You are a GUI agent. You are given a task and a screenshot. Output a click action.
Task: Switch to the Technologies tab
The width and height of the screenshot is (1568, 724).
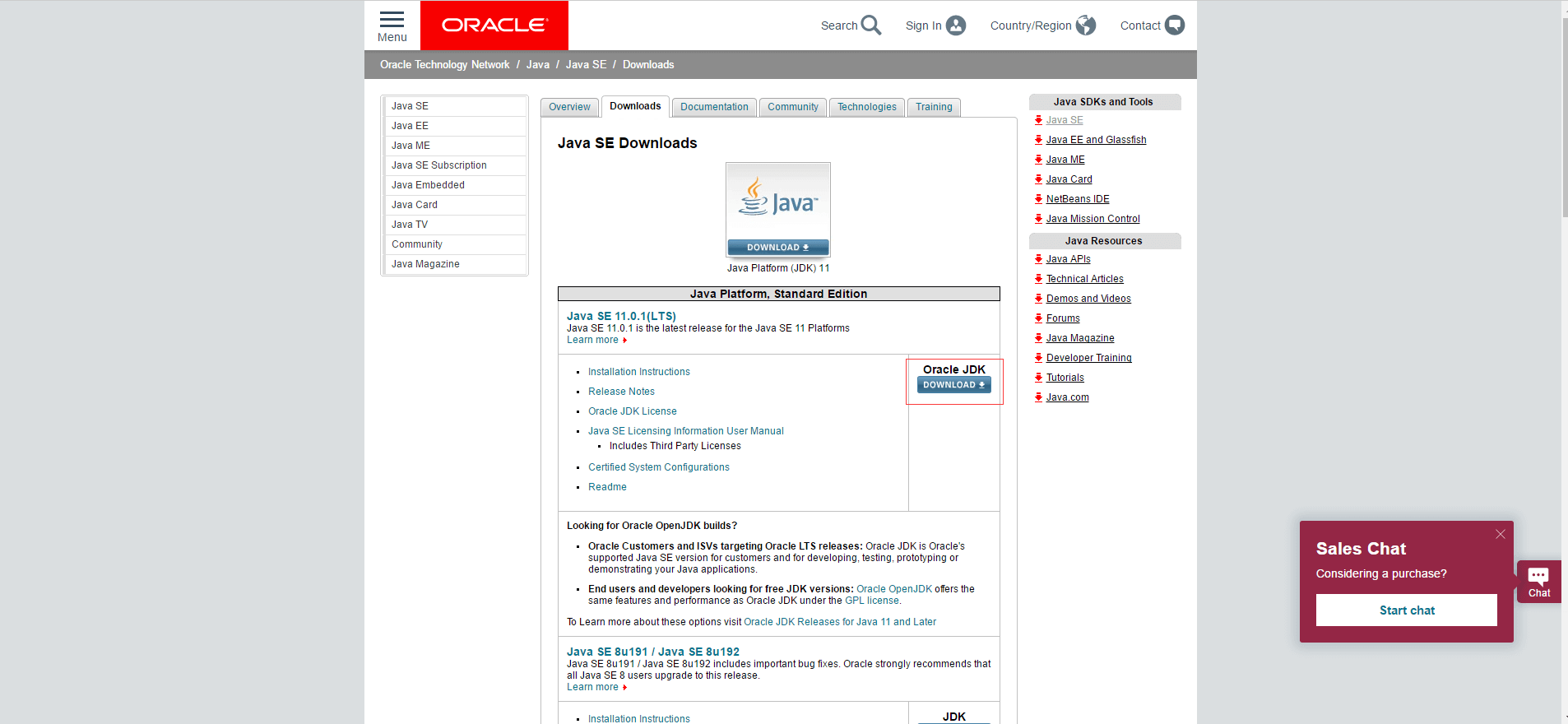point(867,107)
